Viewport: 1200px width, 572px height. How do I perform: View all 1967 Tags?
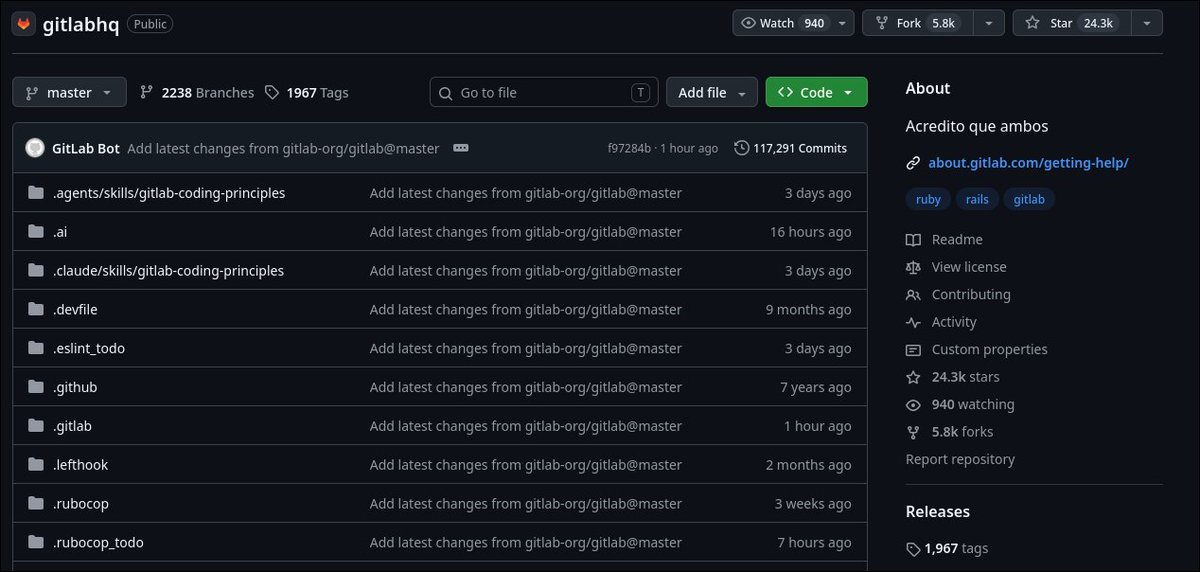[307, 92]
